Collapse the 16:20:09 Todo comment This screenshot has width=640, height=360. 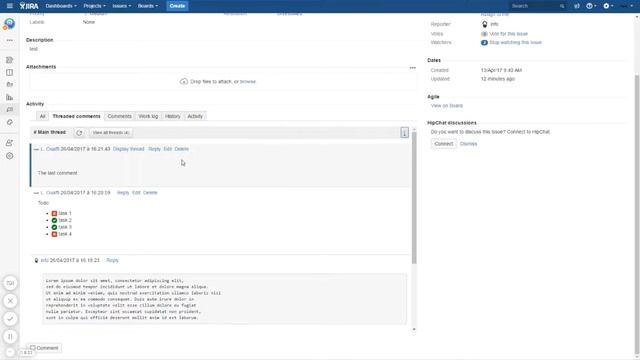click(36, 193)
